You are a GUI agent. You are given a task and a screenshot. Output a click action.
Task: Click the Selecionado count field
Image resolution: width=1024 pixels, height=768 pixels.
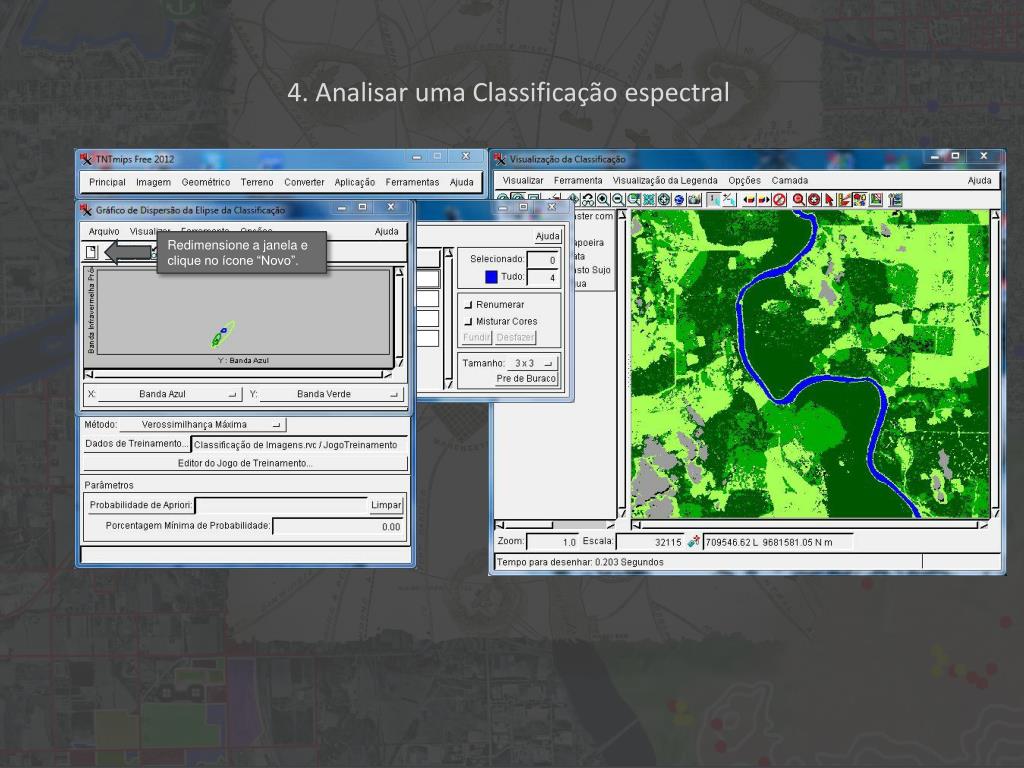click(543, 260)
